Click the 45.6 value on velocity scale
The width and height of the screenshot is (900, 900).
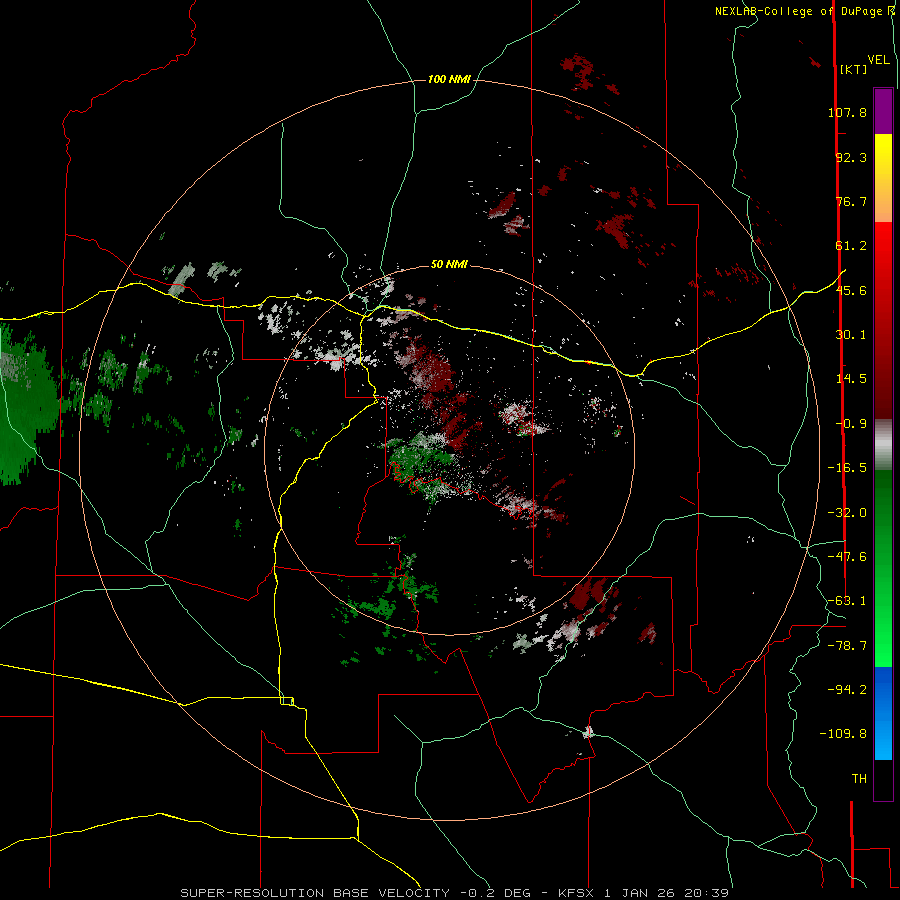tap(851, 290)
